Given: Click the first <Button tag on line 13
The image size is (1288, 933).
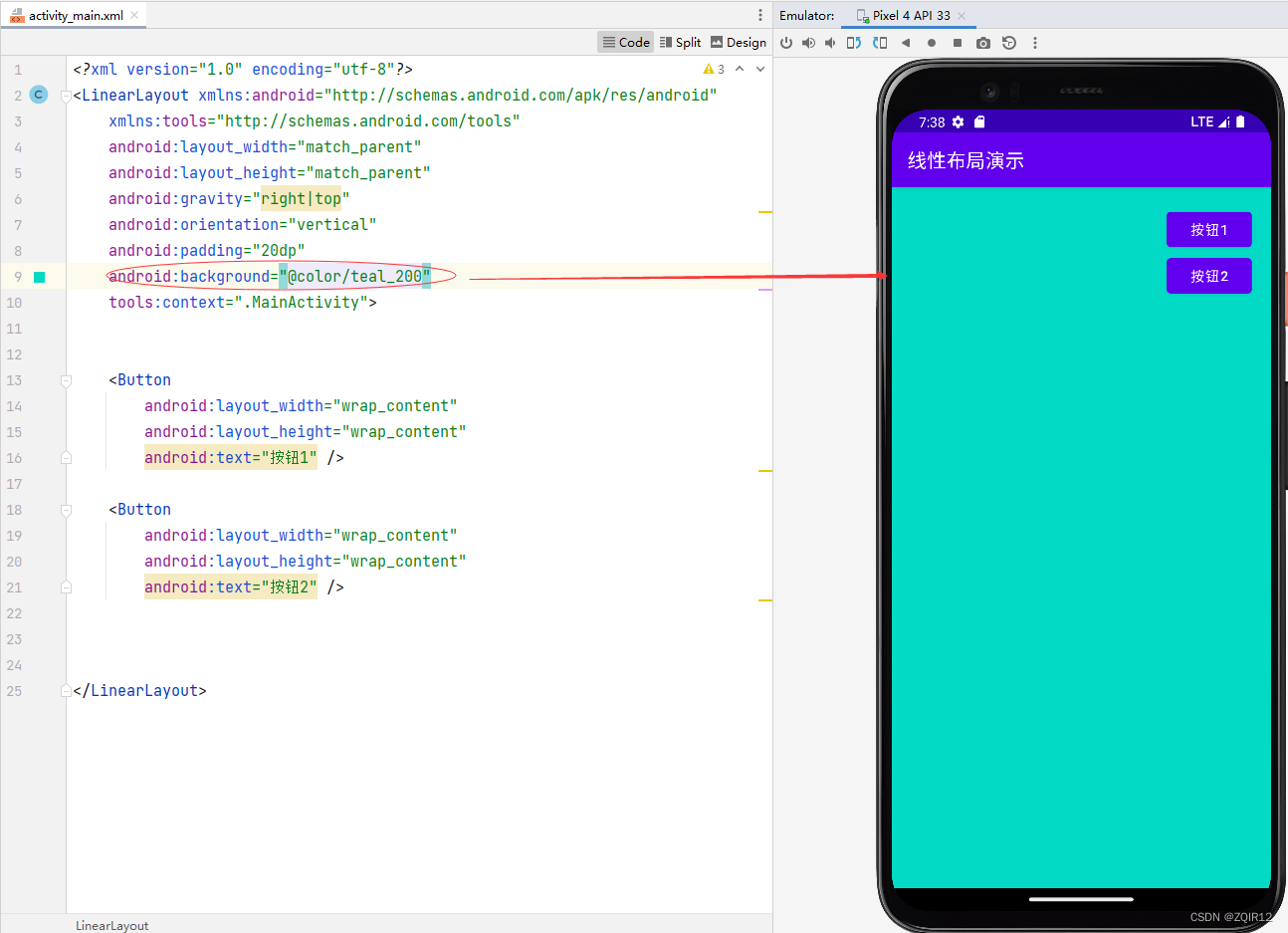Looking at the screenshot, I should (139, 380).
